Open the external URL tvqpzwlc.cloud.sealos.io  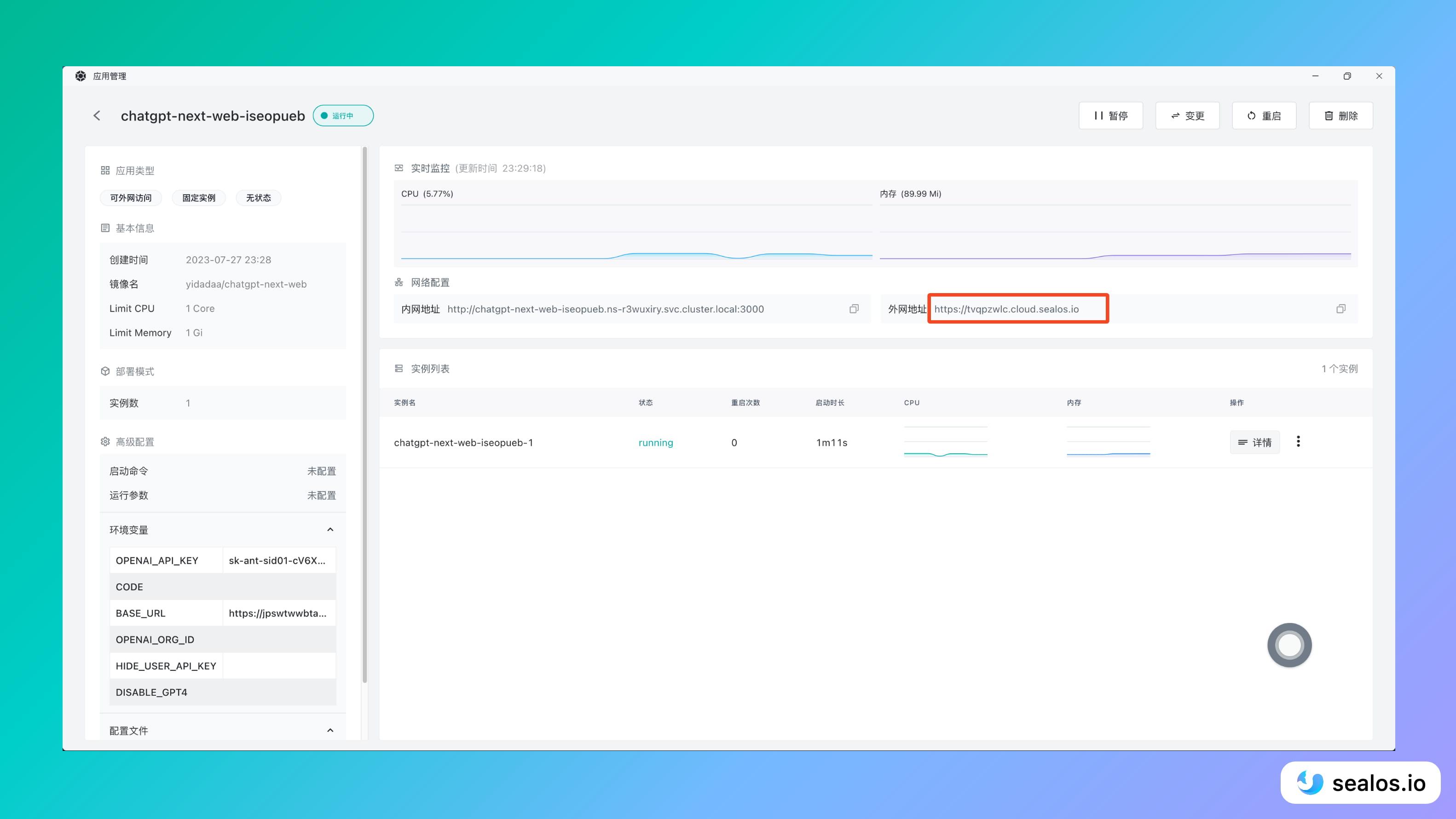click(1006, 309)
